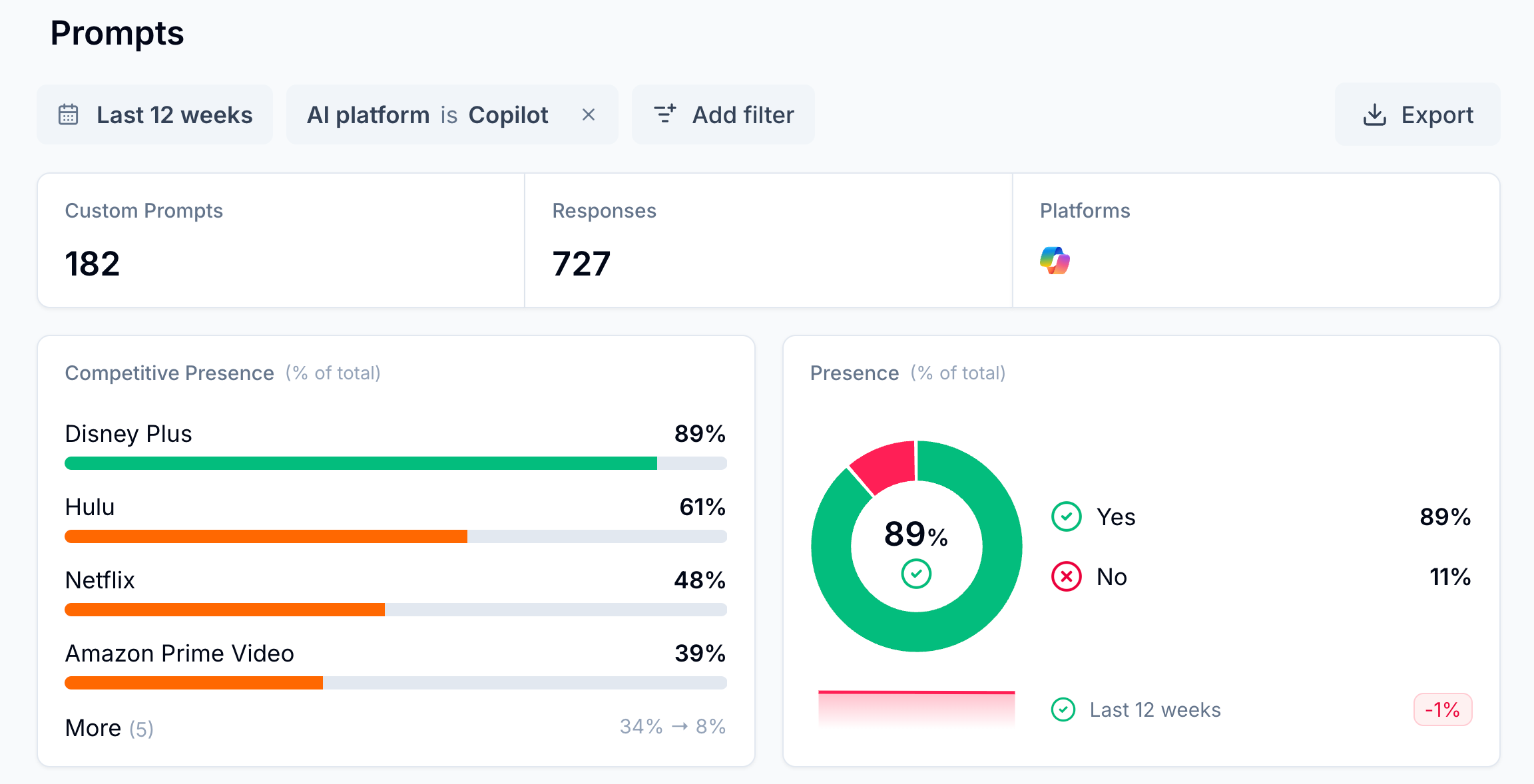The image size is (1534, 784).
Task: Click the -1% change badge
Action: 1442,709
